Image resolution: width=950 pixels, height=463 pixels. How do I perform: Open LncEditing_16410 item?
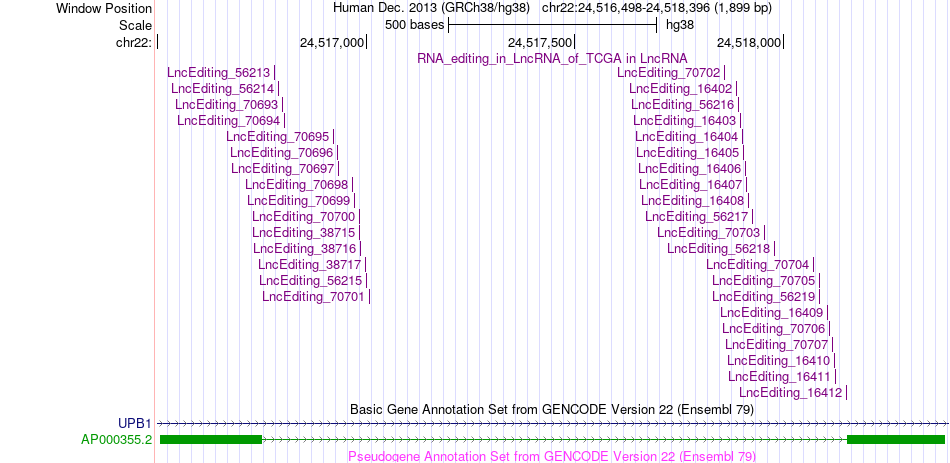[779, 360]
